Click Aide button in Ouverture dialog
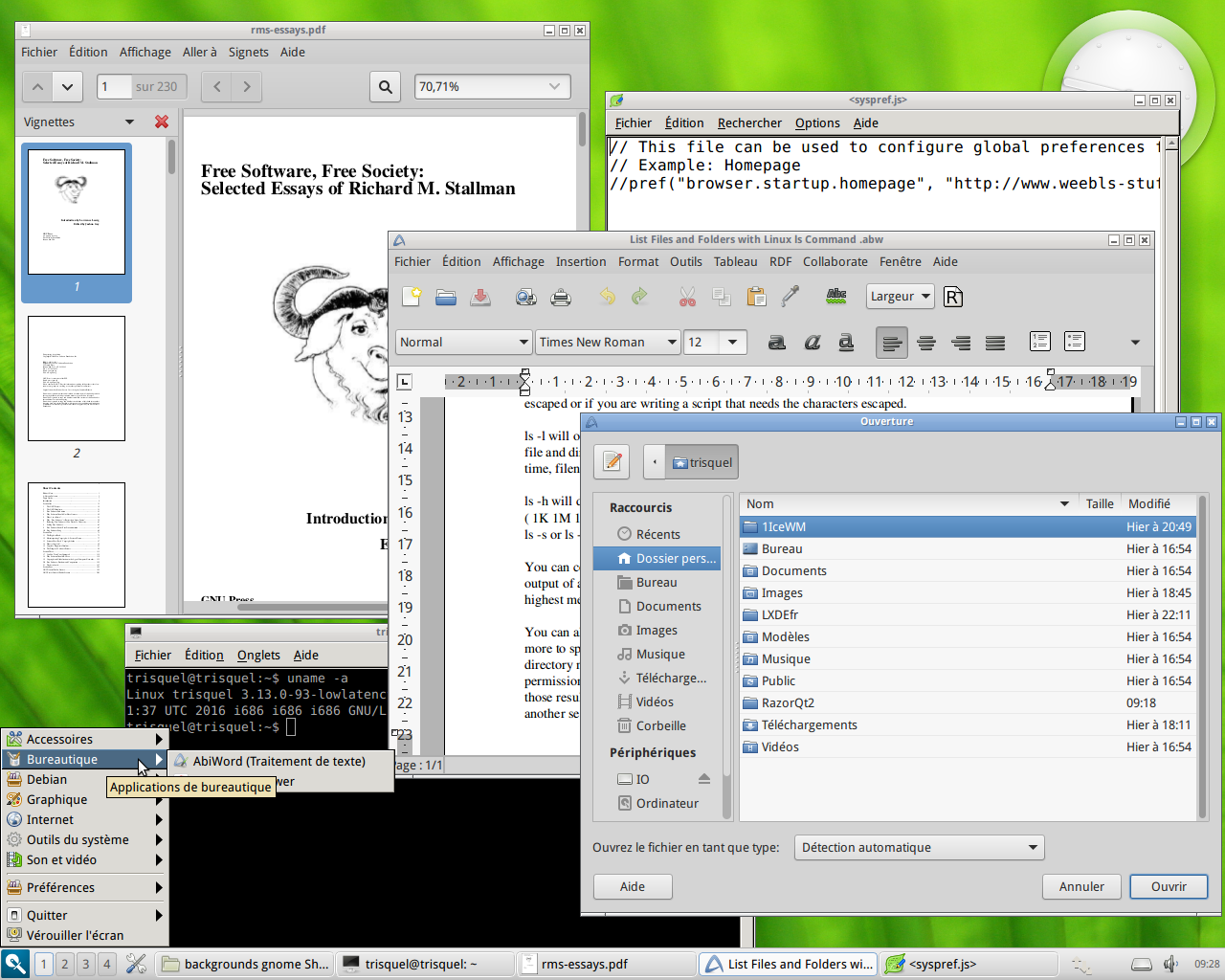Screen dimensions: 1225x980 (633, 886)
